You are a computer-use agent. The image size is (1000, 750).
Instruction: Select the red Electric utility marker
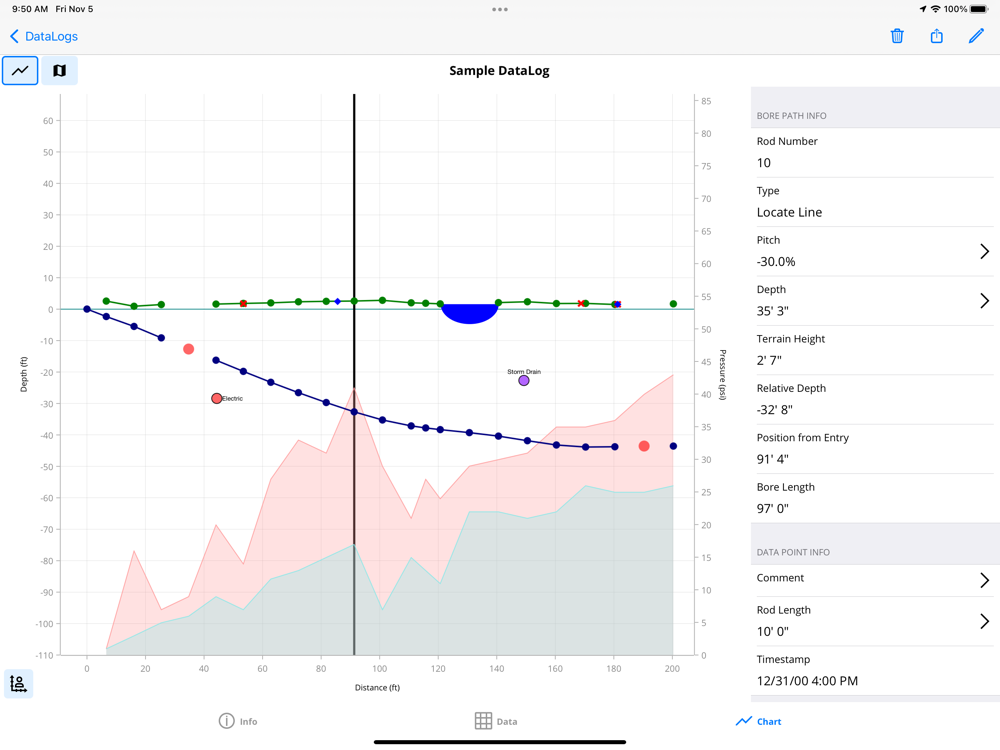[217, 398]
